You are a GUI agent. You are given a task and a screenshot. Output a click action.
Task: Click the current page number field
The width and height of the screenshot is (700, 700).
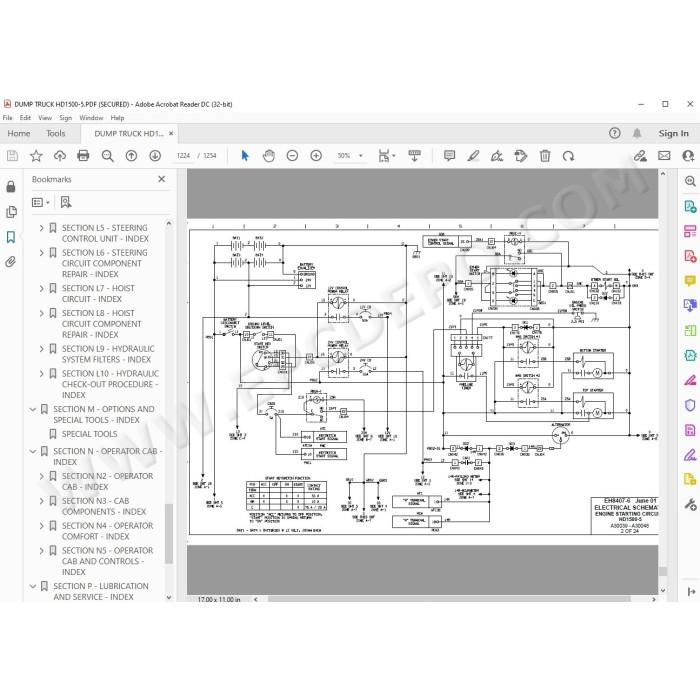click(x=183, y=156)
